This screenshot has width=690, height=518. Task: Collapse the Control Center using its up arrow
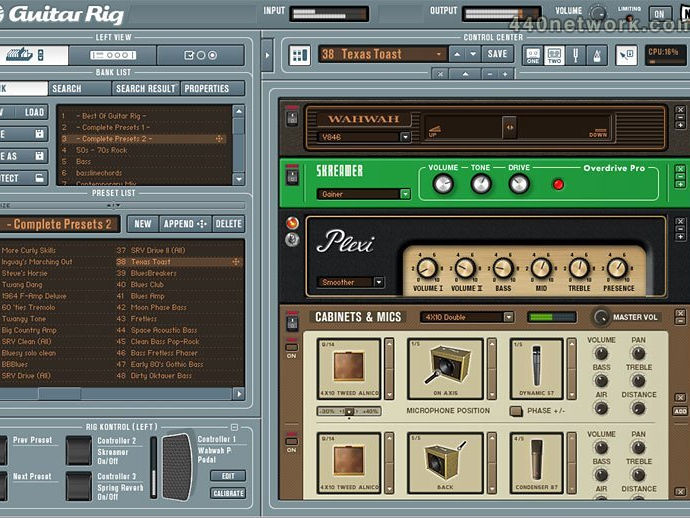[465, 74]
